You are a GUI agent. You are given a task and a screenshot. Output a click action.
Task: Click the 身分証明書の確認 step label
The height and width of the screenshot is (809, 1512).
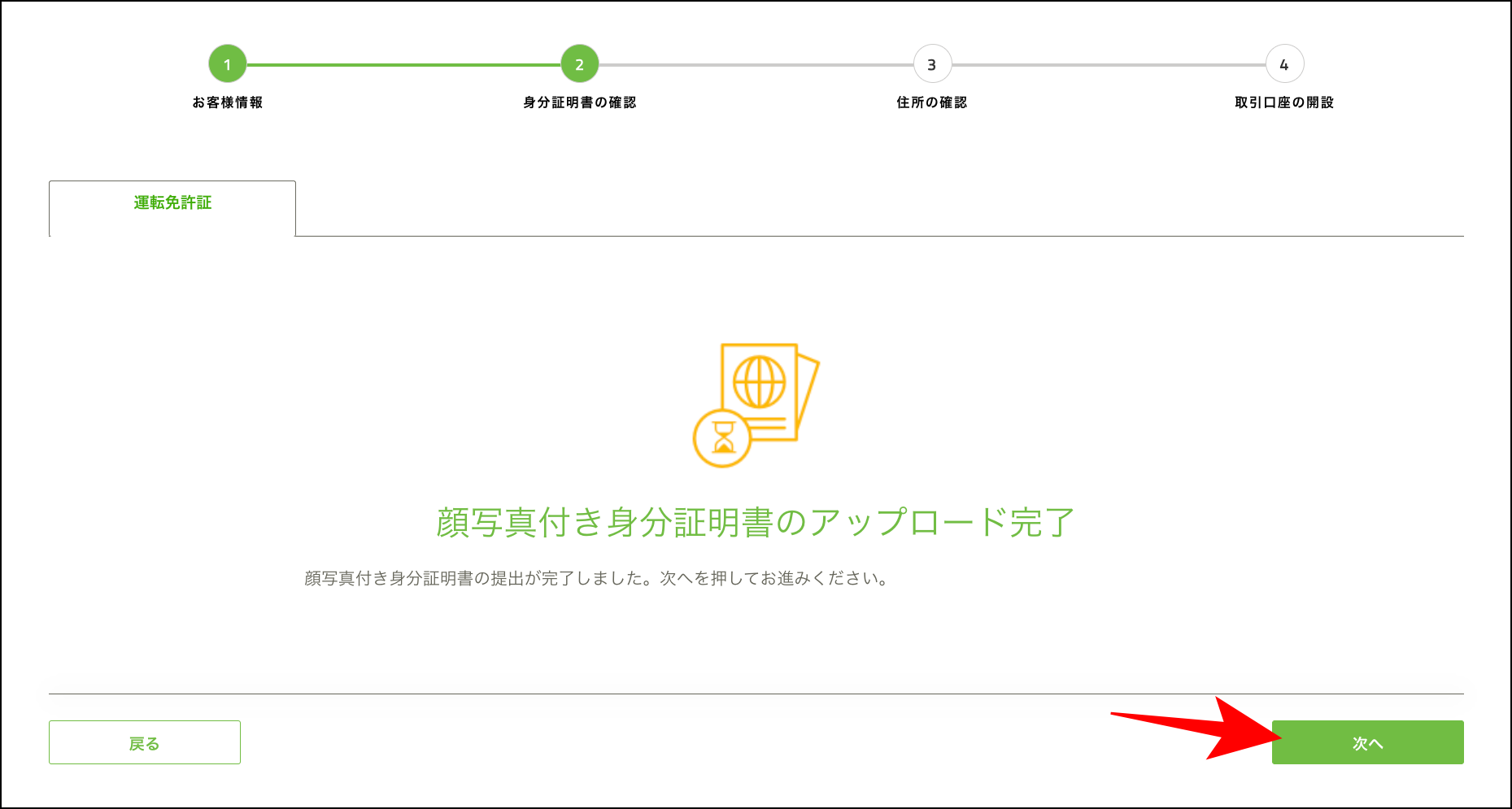point(579,102)
